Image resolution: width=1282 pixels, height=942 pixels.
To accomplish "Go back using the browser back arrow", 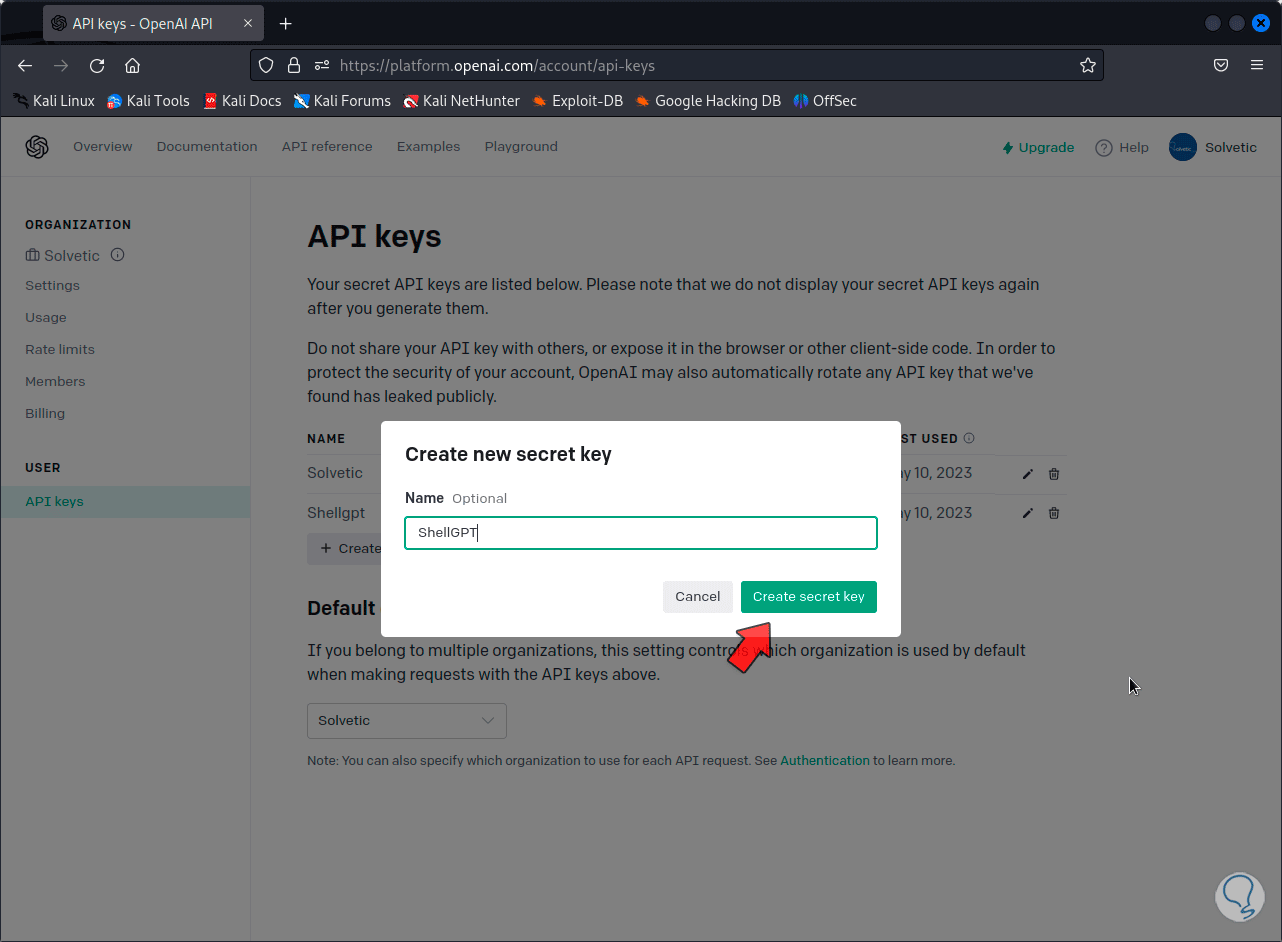I will coord(25,66).
